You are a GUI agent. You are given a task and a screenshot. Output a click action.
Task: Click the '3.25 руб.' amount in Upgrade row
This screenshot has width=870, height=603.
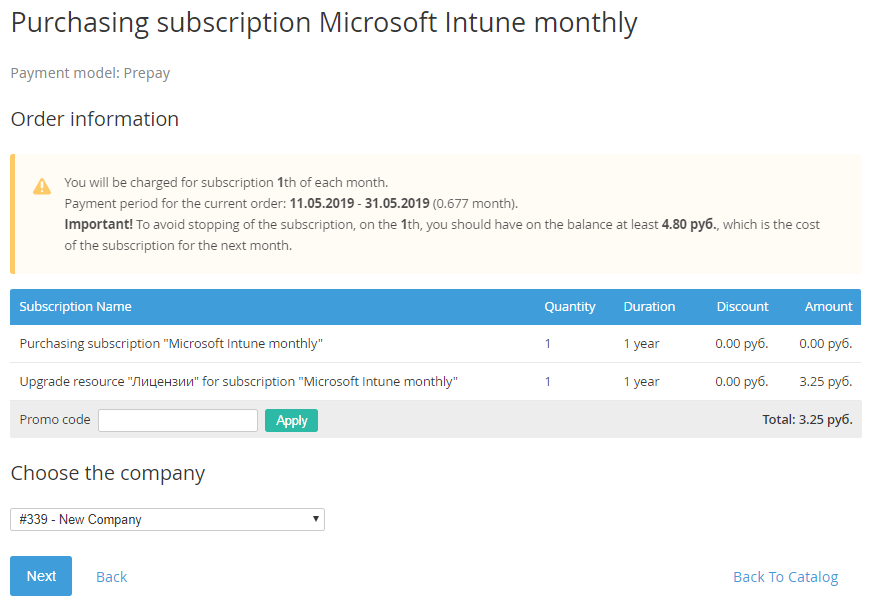tap(826, 382)
